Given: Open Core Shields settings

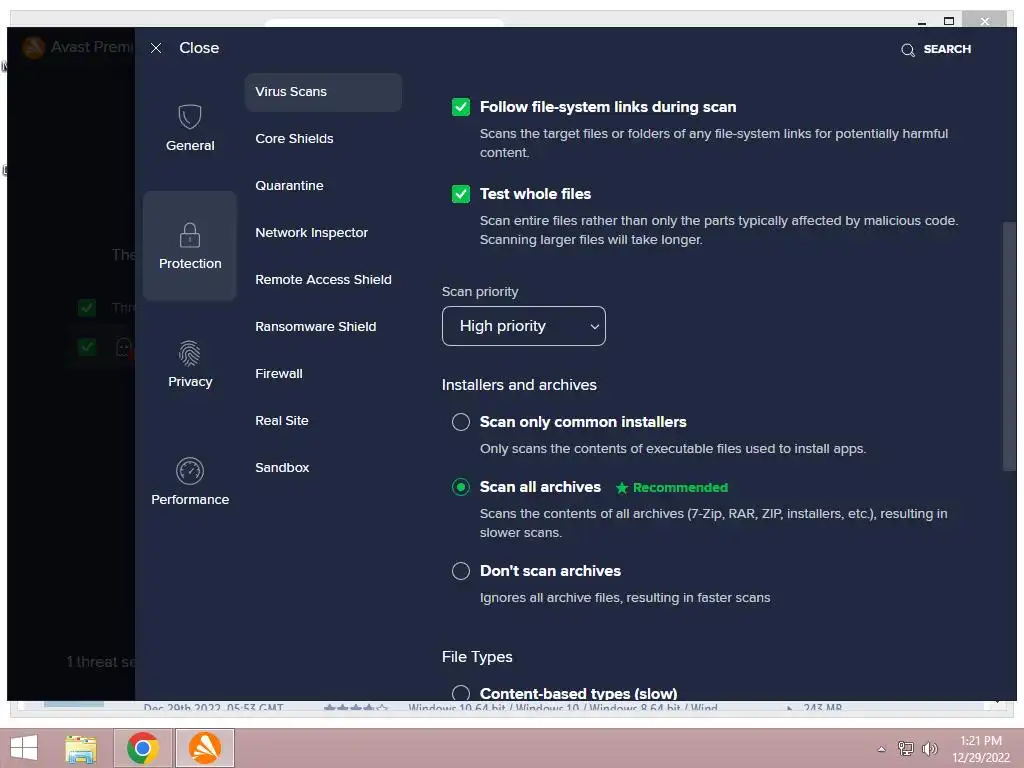Looking at the screenshot, I should [x=295, y=138].
